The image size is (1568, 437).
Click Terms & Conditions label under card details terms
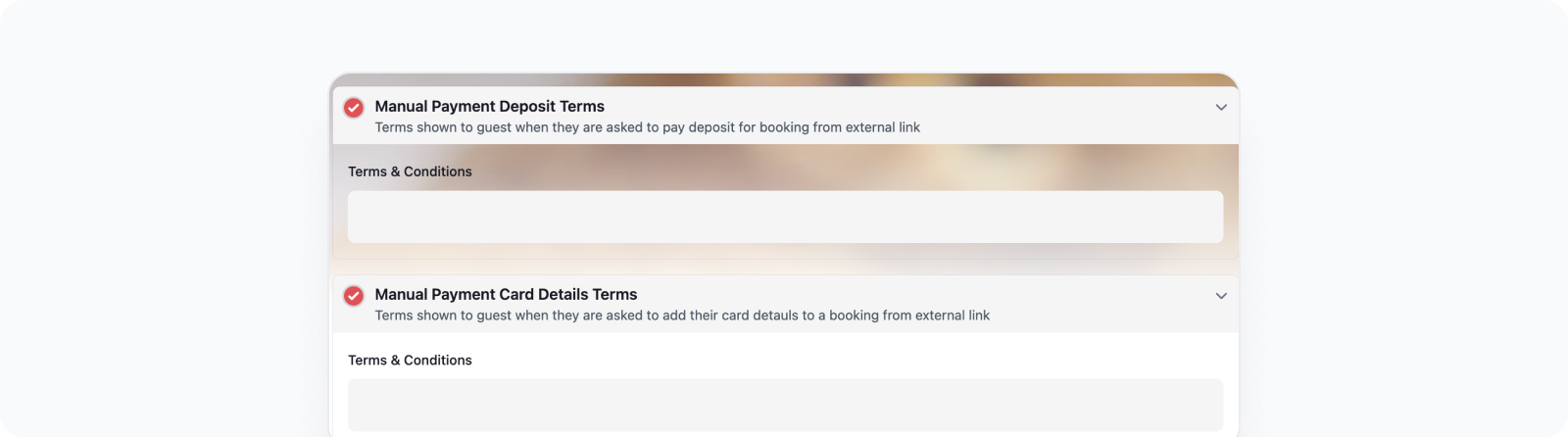pos(410,360)
